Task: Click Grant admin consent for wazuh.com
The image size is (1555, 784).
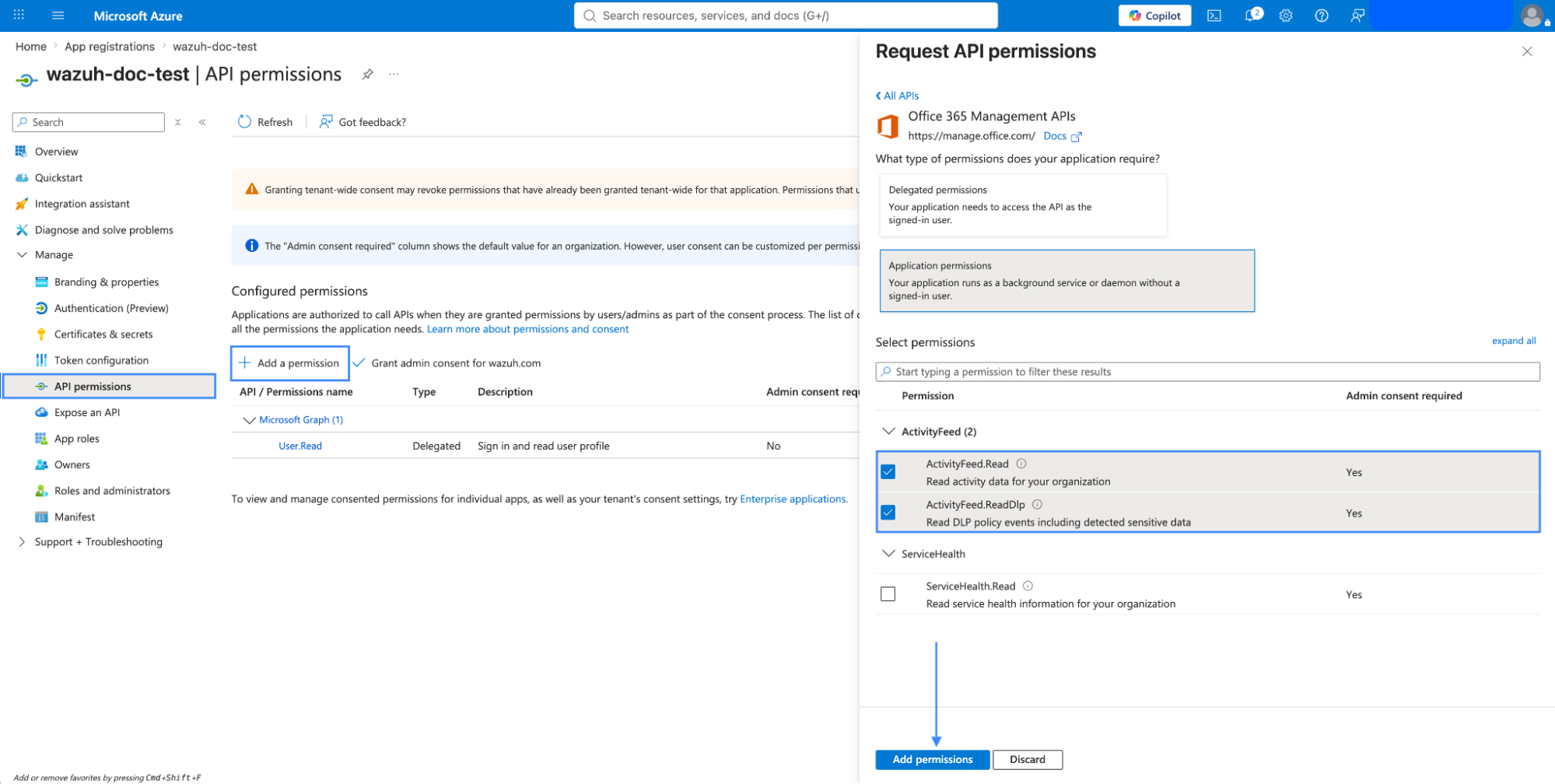Action: (x=447, y=363)
